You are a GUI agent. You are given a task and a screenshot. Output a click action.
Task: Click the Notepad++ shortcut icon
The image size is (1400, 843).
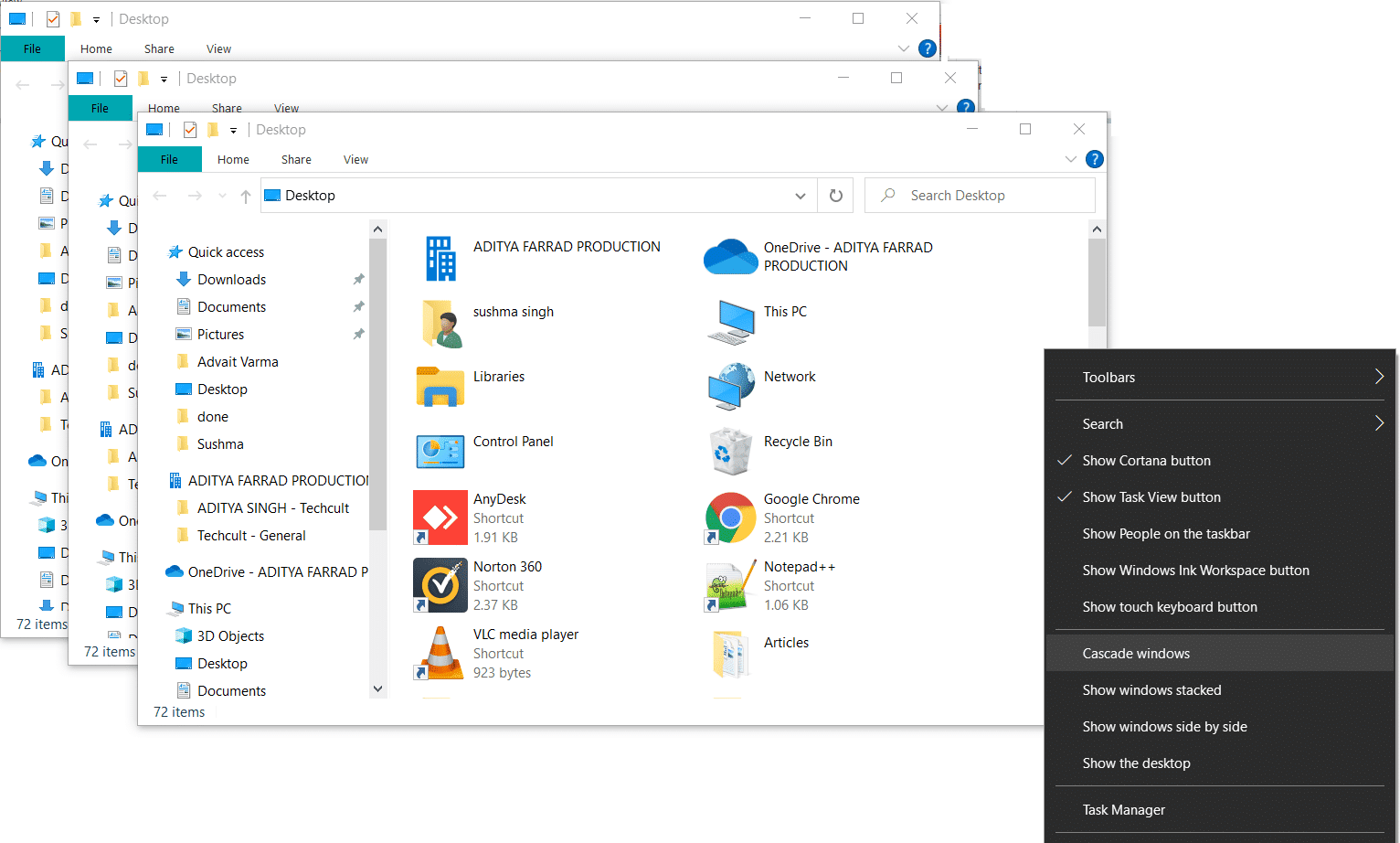point(729,585)
